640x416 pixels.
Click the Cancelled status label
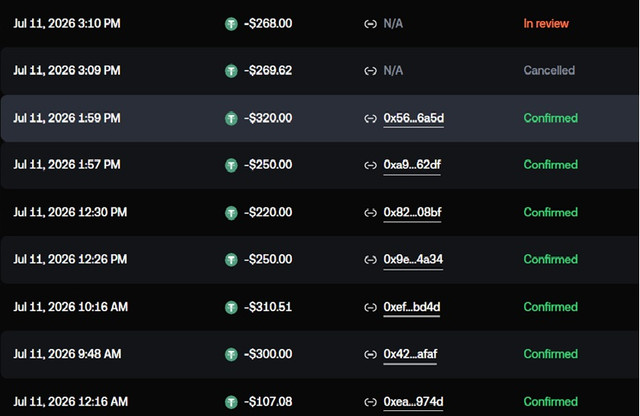[x=549, y=71]
